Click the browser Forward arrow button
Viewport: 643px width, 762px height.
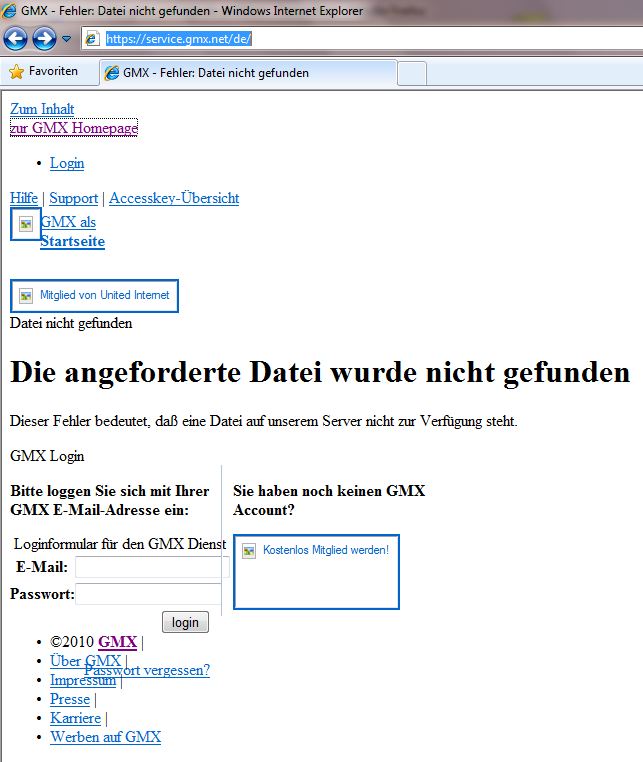click(44, 38)
